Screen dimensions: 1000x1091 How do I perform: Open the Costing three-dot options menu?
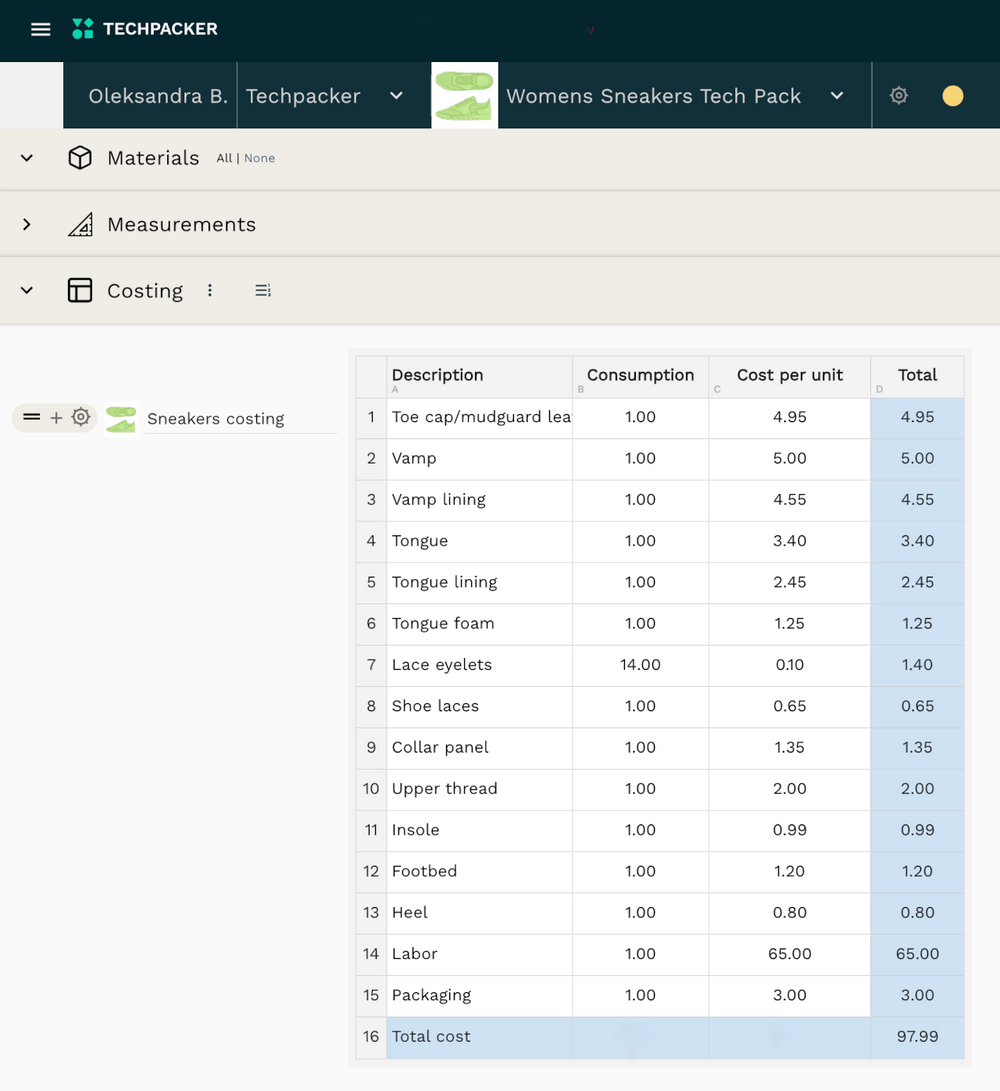[209, 290]
